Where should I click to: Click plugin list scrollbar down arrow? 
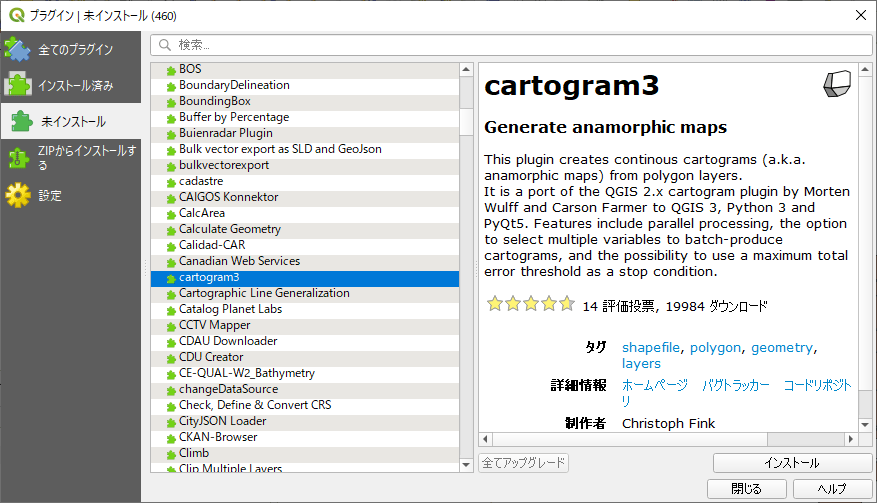[466, 465]
